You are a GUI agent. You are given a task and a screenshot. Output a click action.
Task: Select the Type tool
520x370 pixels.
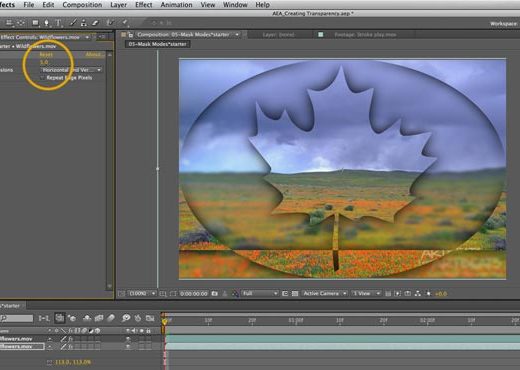point(58,23)
